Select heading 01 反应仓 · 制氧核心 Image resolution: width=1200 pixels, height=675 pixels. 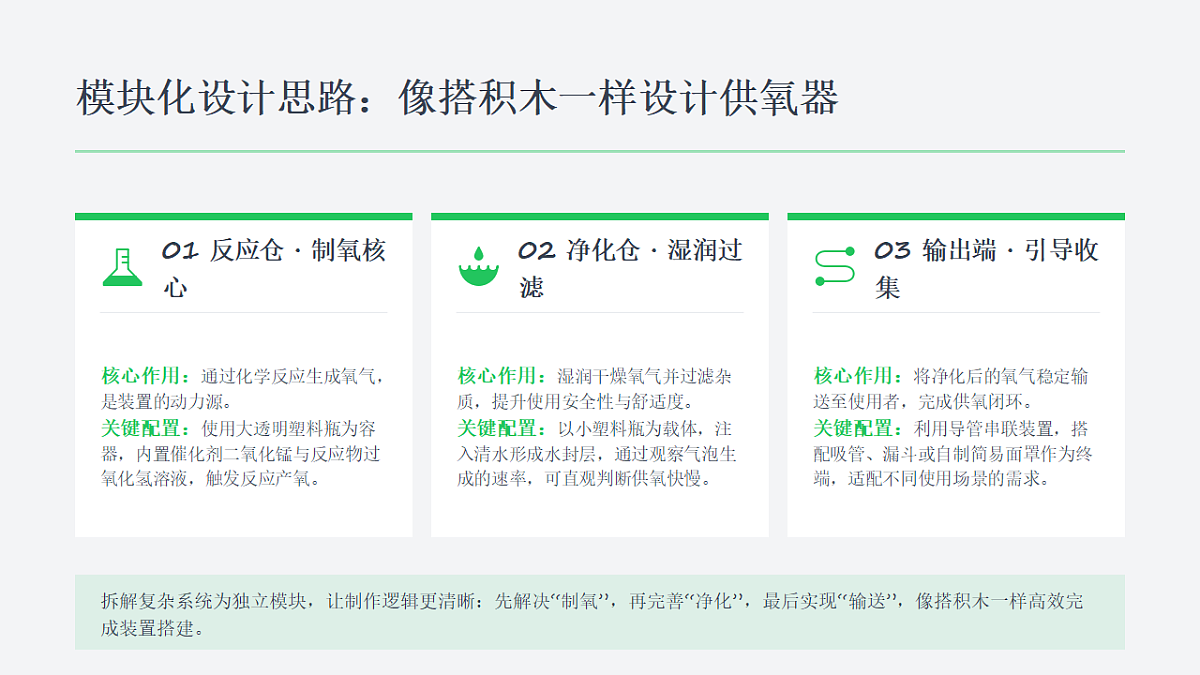coord(274,269)
